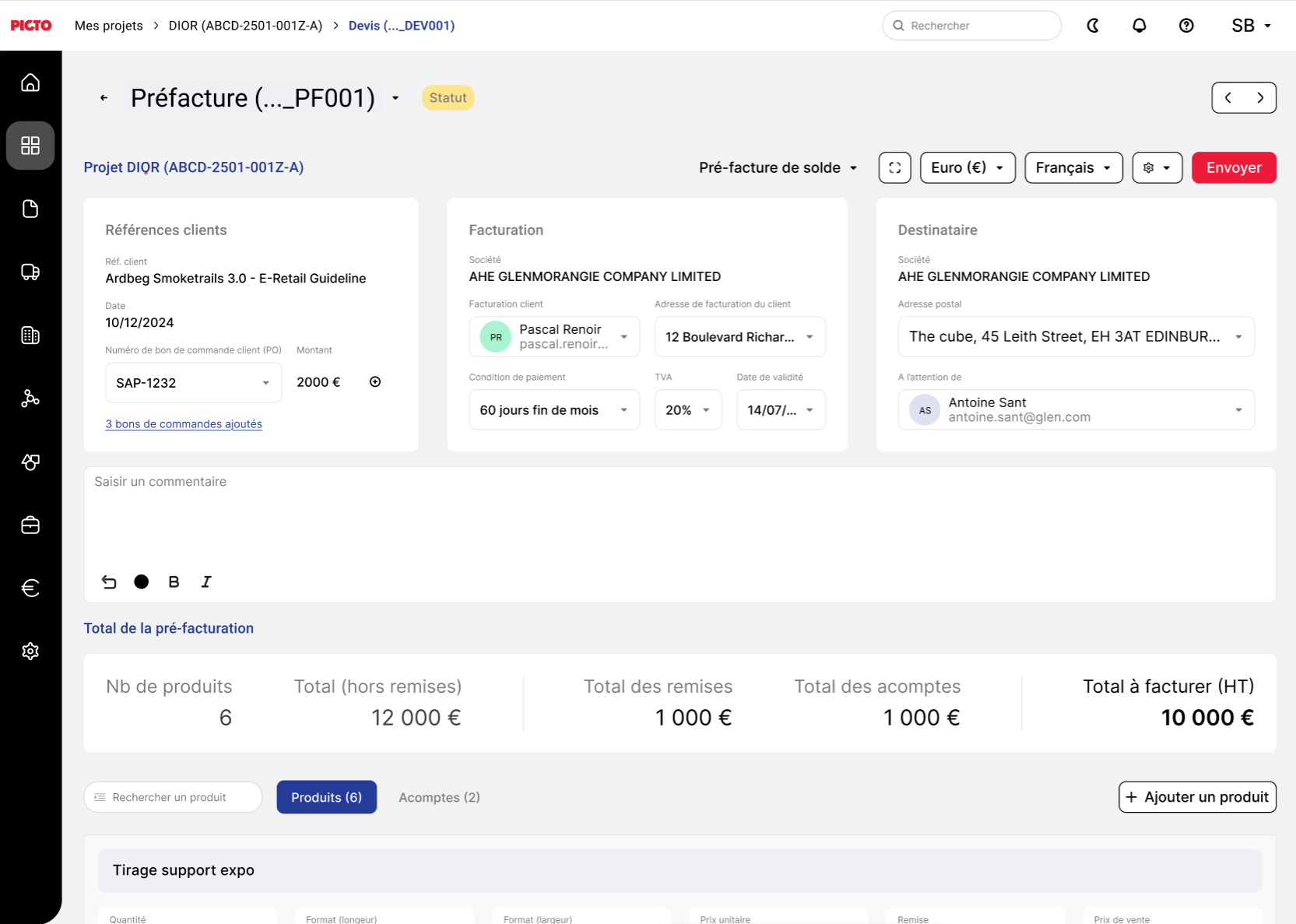
Task: Click the Total de la pré-facturation heading
Action: pyautogui.click(x=169, y=629)
